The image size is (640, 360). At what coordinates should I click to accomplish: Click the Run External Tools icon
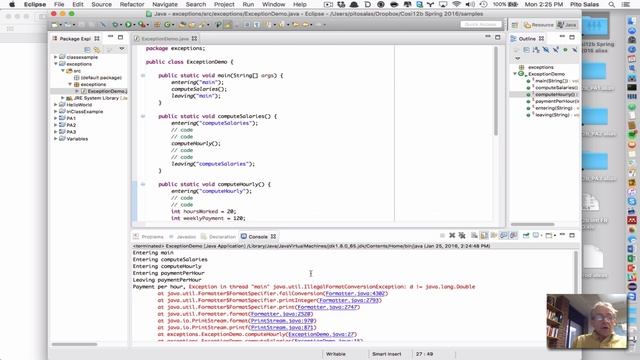pos(142,24)
